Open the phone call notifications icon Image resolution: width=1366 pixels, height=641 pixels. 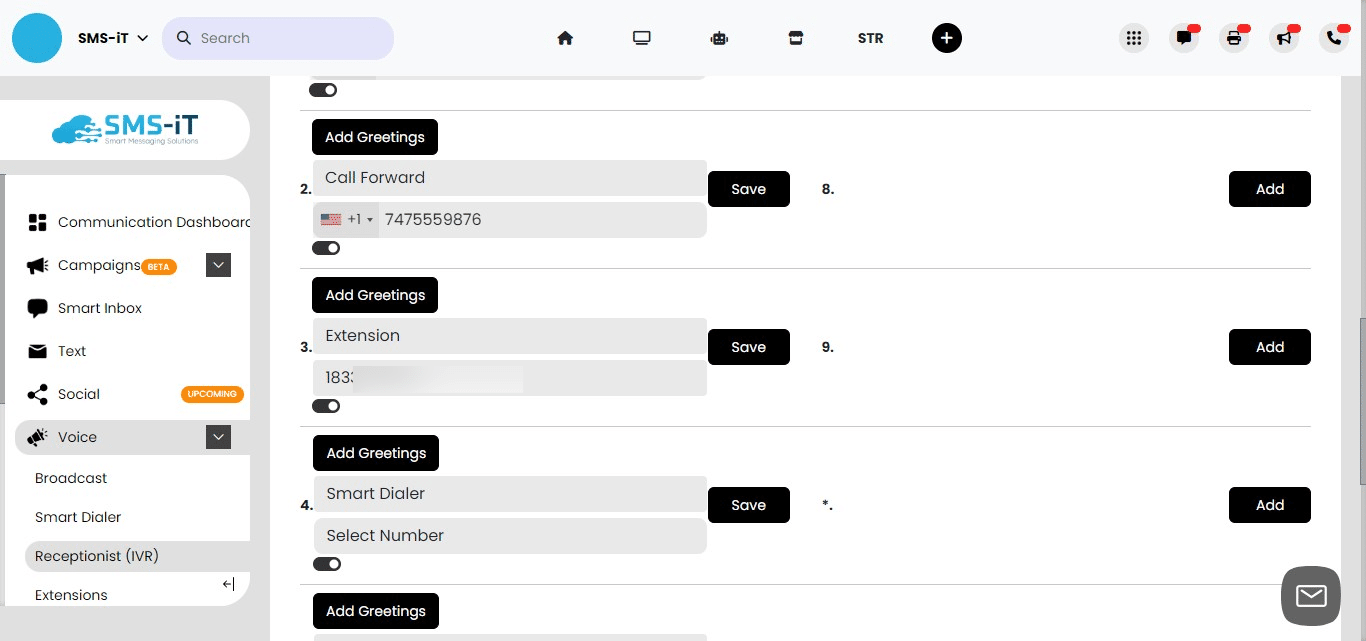(1334, 38)
